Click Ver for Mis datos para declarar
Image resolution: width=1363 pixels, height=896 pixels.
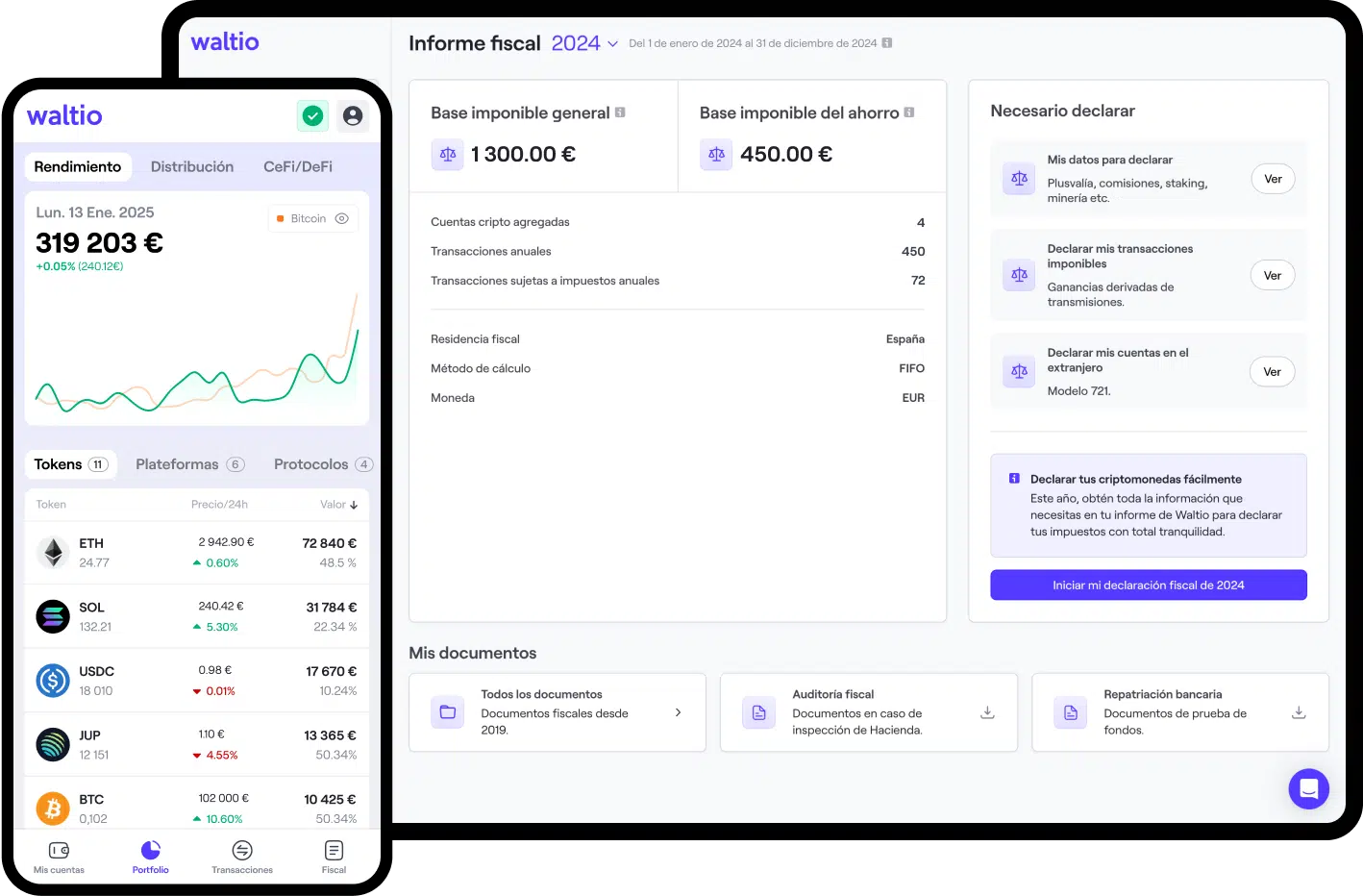[x=1272, y=179]
